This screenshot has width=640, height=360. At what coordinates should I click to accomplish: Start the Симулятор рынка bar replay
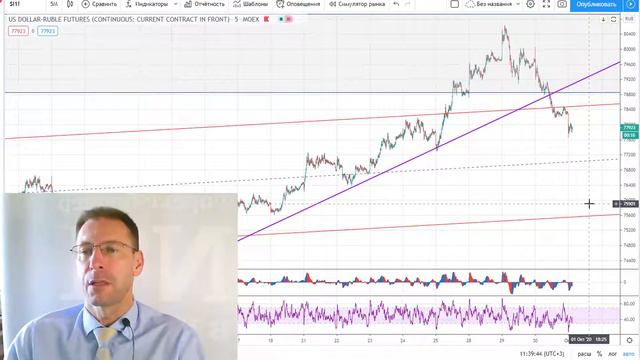[357, 4]
